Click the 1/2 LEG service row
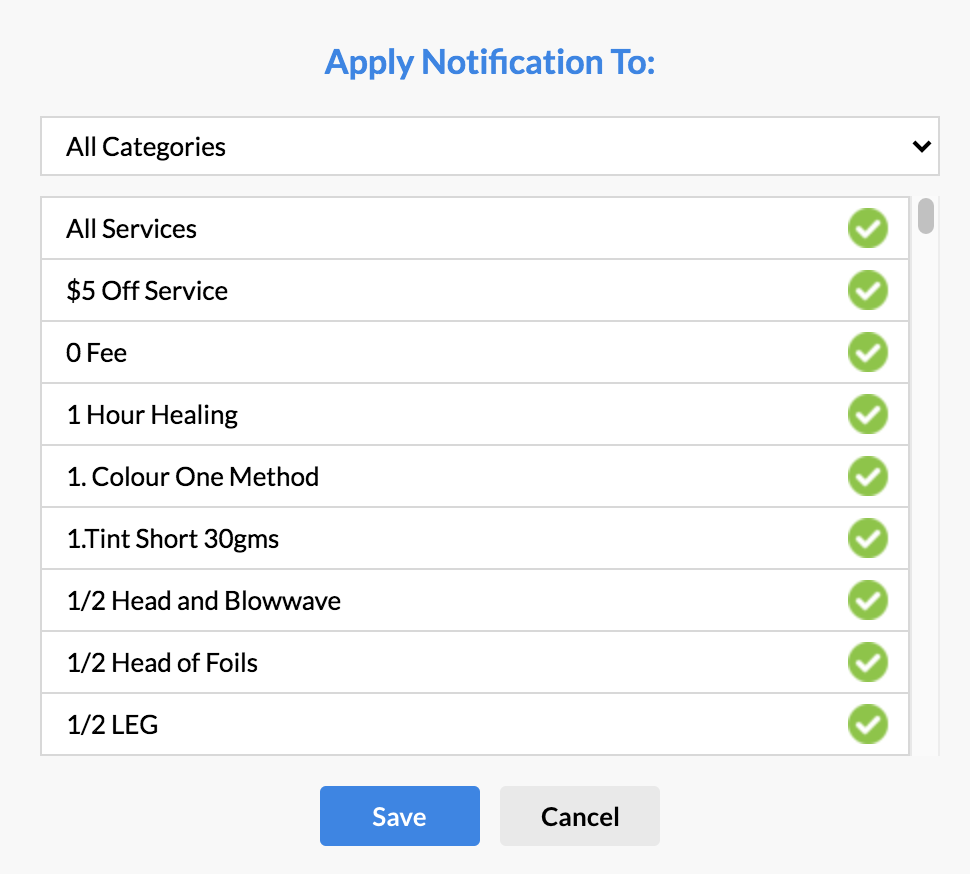 pyautogui.click(x=112, y=725)
